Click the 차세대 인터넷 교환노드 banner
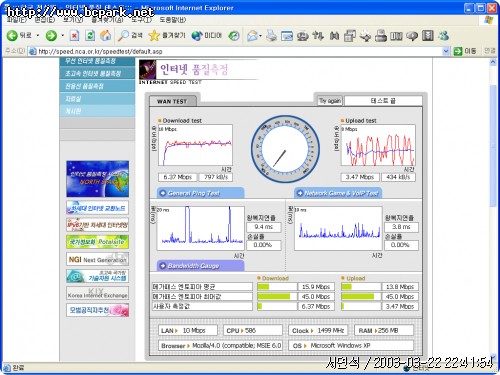Screen dimensions: 500x375 [97, 208]
